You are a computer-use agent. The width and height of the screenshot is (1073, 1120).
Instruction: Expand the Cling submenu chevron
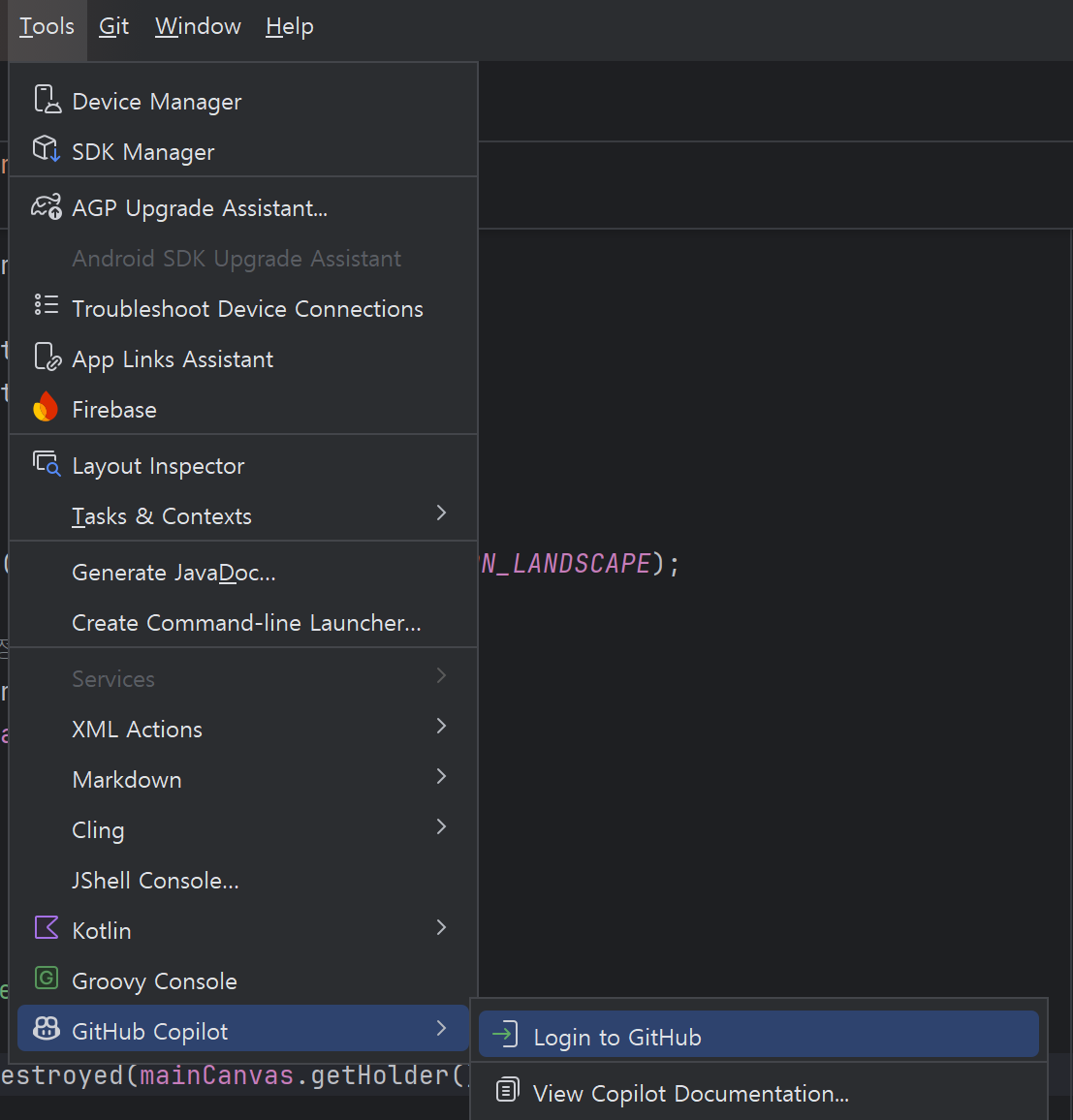(441, 827)
